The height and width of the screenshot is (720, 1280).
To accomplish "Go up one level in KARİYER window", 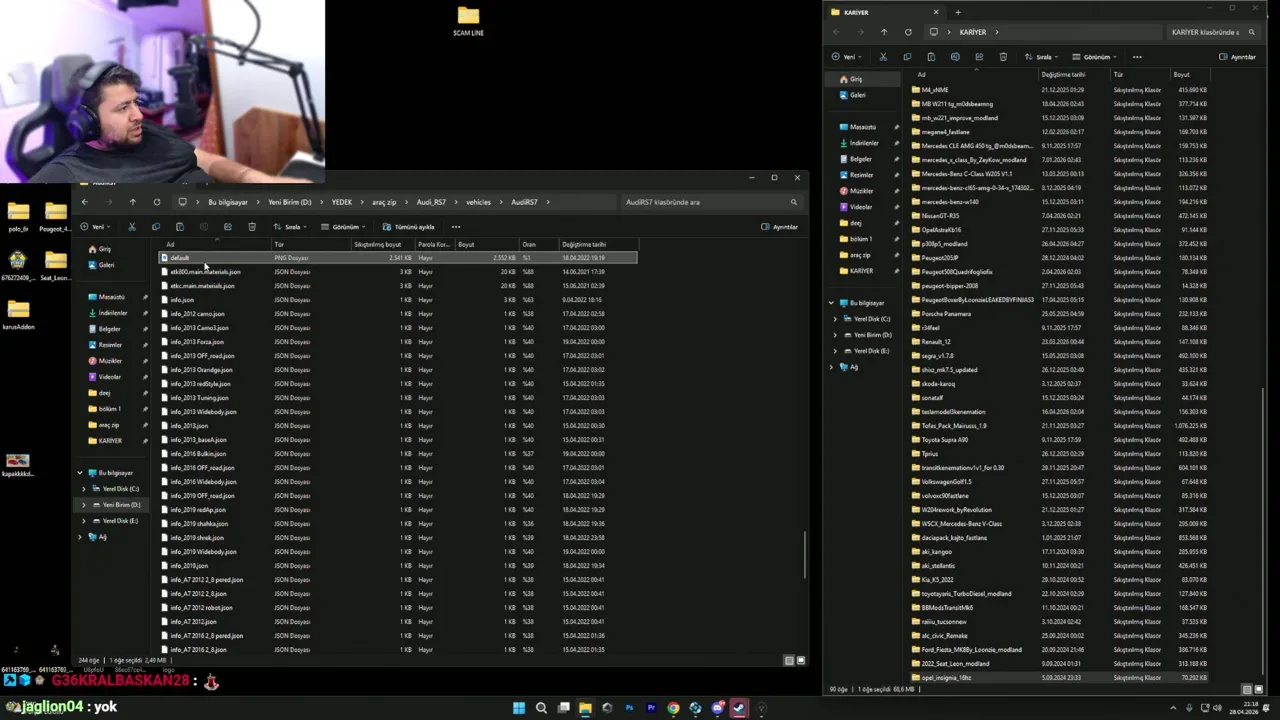I will click(x=884, y=32).
